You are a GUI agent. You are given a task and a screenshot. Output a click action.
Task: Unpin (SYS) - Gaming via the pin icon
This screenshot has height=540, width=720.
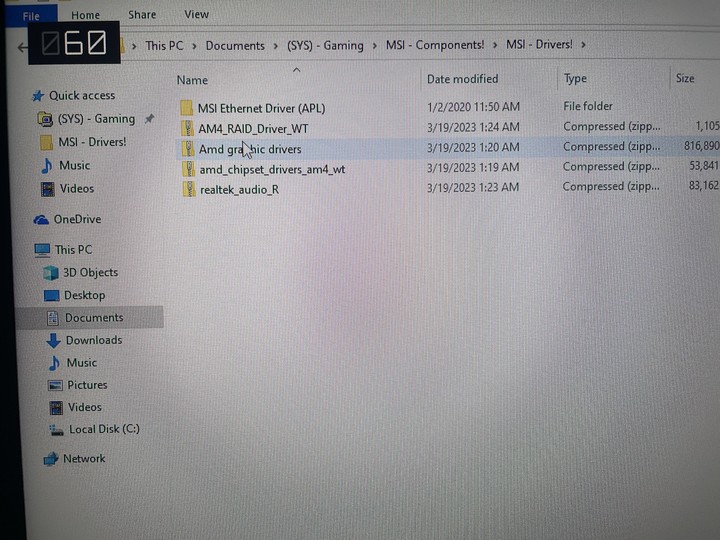(149, 119)
